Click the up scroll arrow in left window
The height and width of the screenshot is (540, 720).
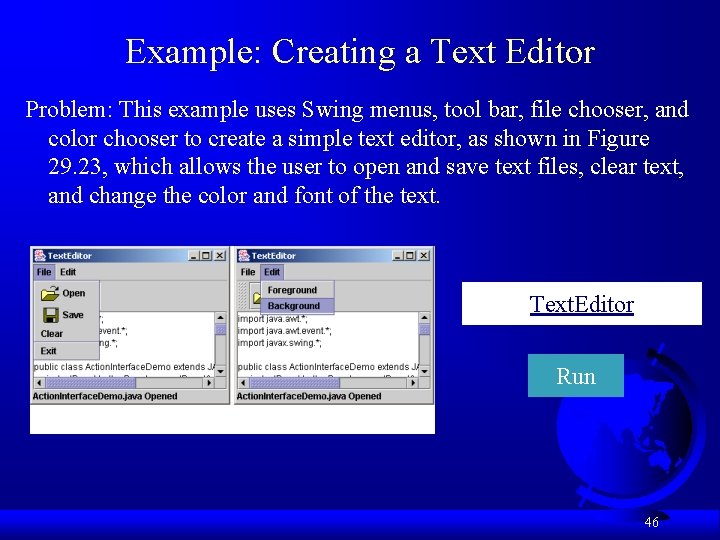(220, 318)
